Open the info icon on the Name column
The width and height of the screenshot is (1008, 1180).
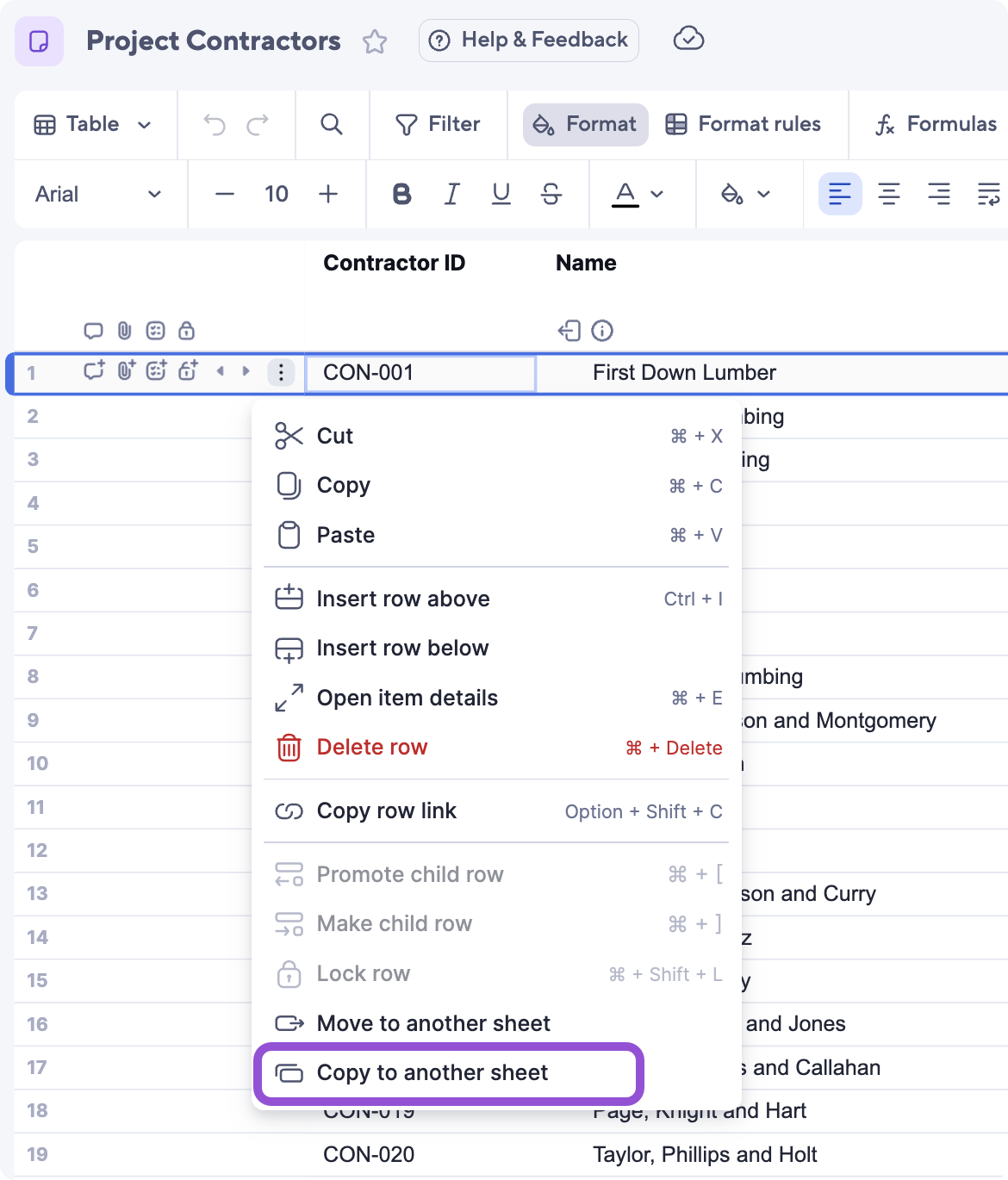[x=602, y=330]
